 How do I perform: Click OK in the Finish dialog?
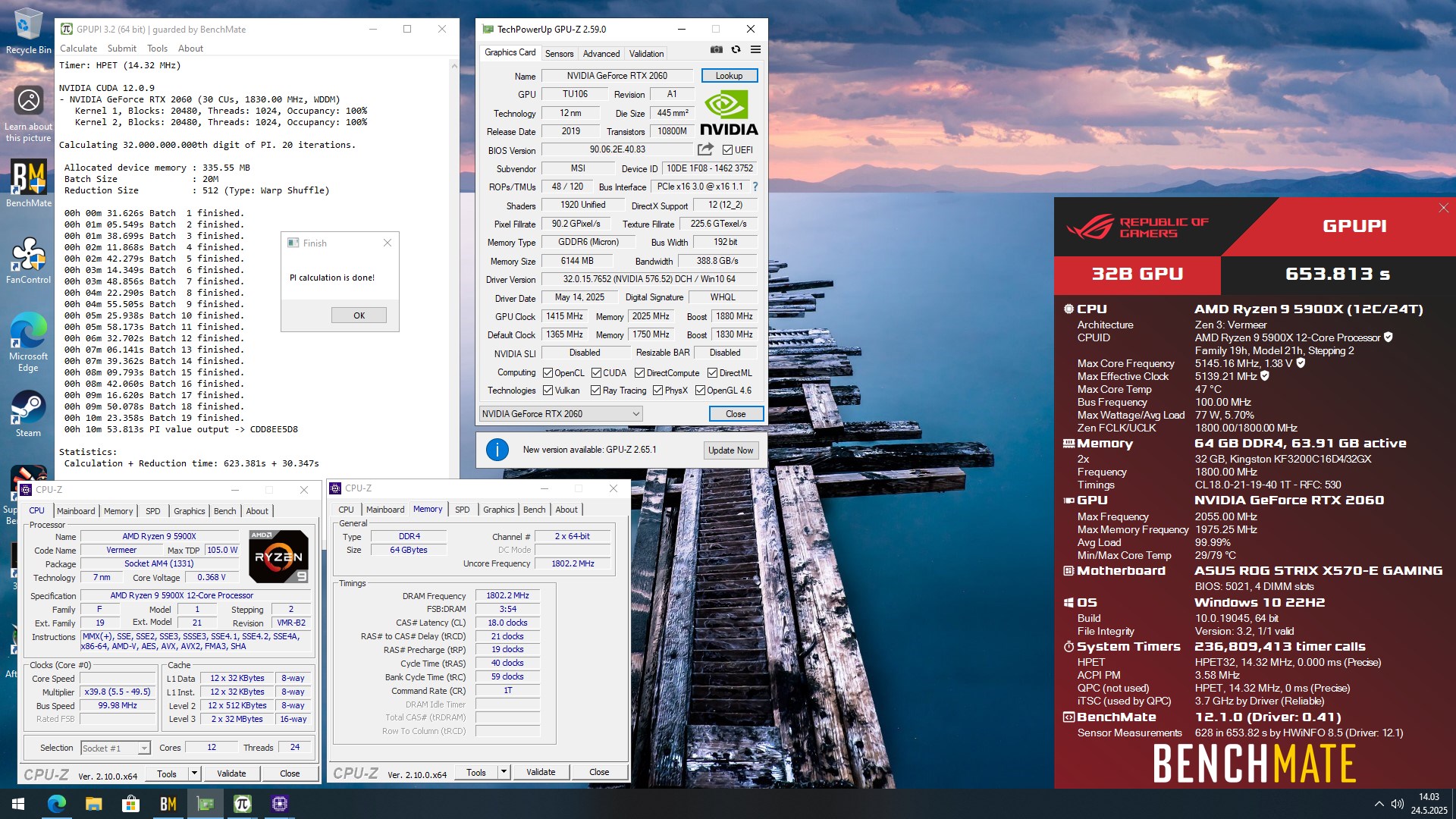click(359, 315)
